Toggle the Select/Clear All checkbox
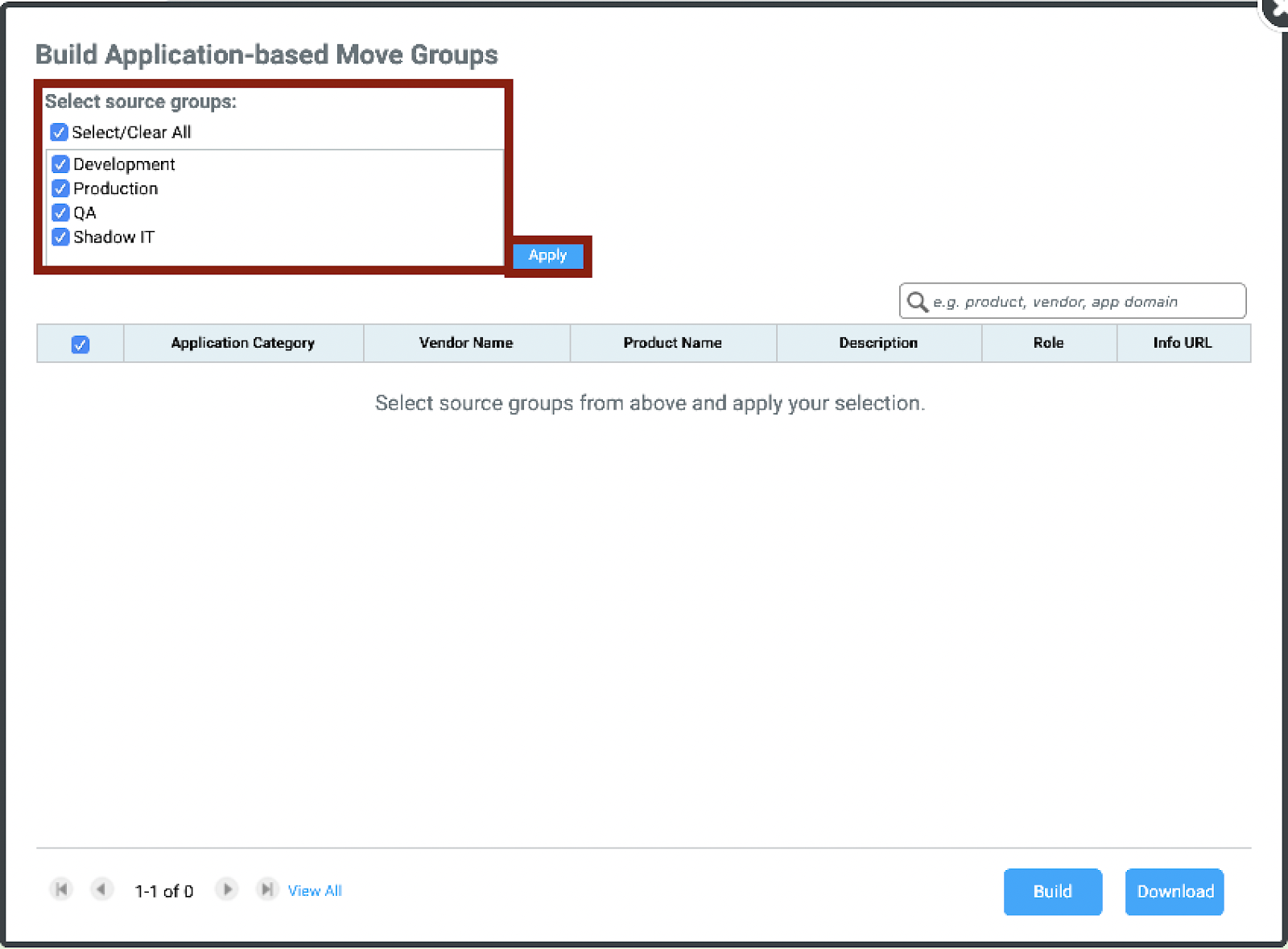Viewport: 1288px width, 949px height. click(59, 132)
